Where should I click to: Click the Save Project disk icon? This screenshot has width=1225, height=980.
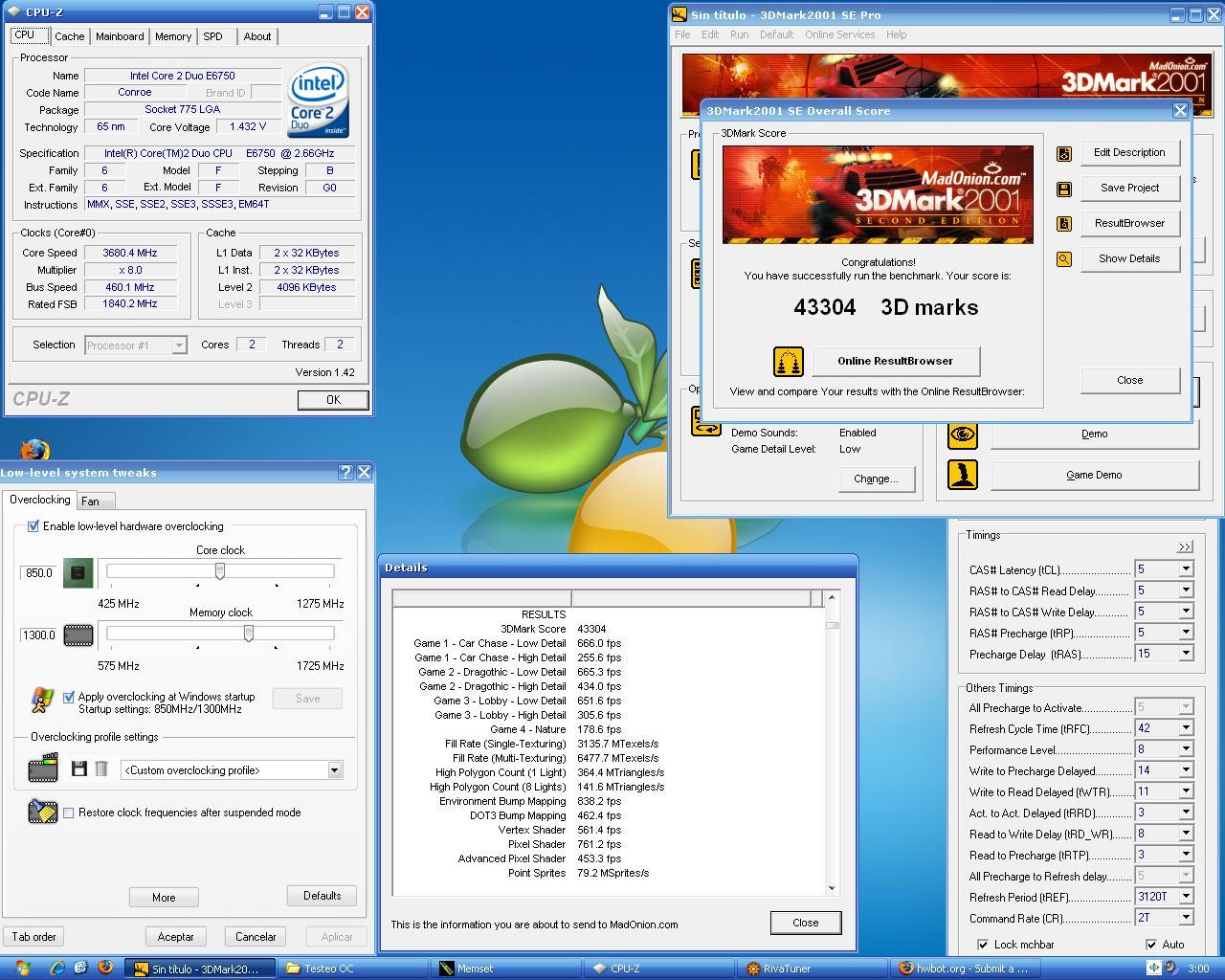tap(1063, 189)
